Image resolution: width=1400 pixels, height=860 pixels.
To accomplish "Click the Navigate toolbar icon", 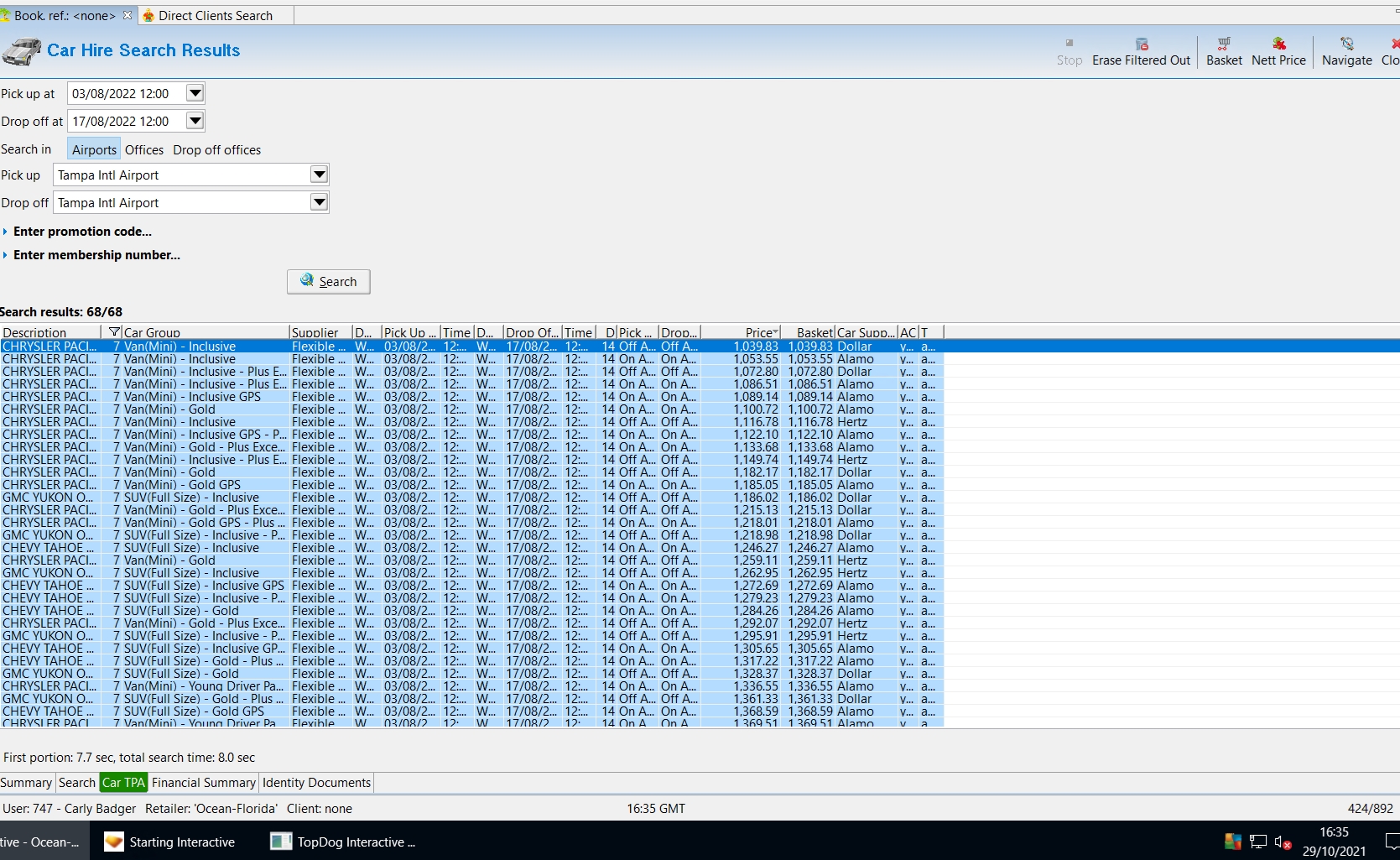I will [1346, 52].
